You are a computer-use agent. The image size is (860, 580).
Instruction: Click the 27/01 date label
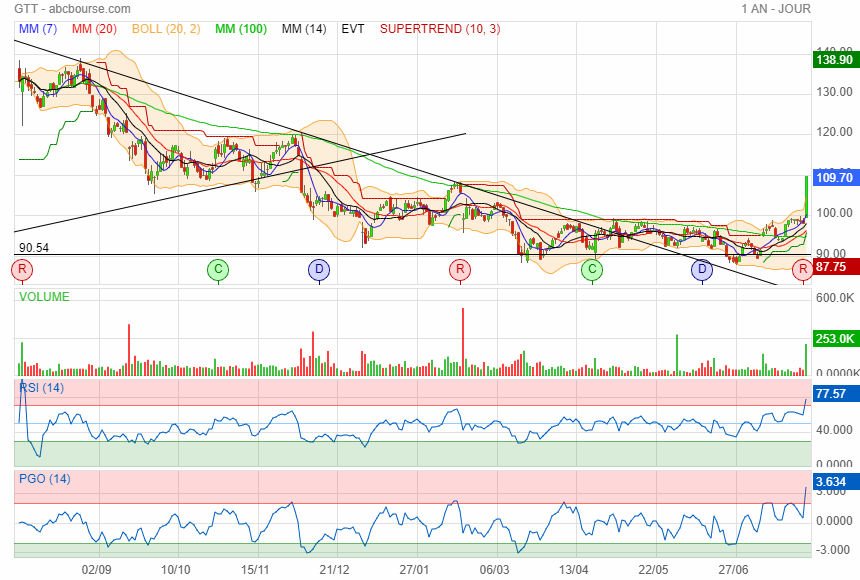tap(414, 570)
